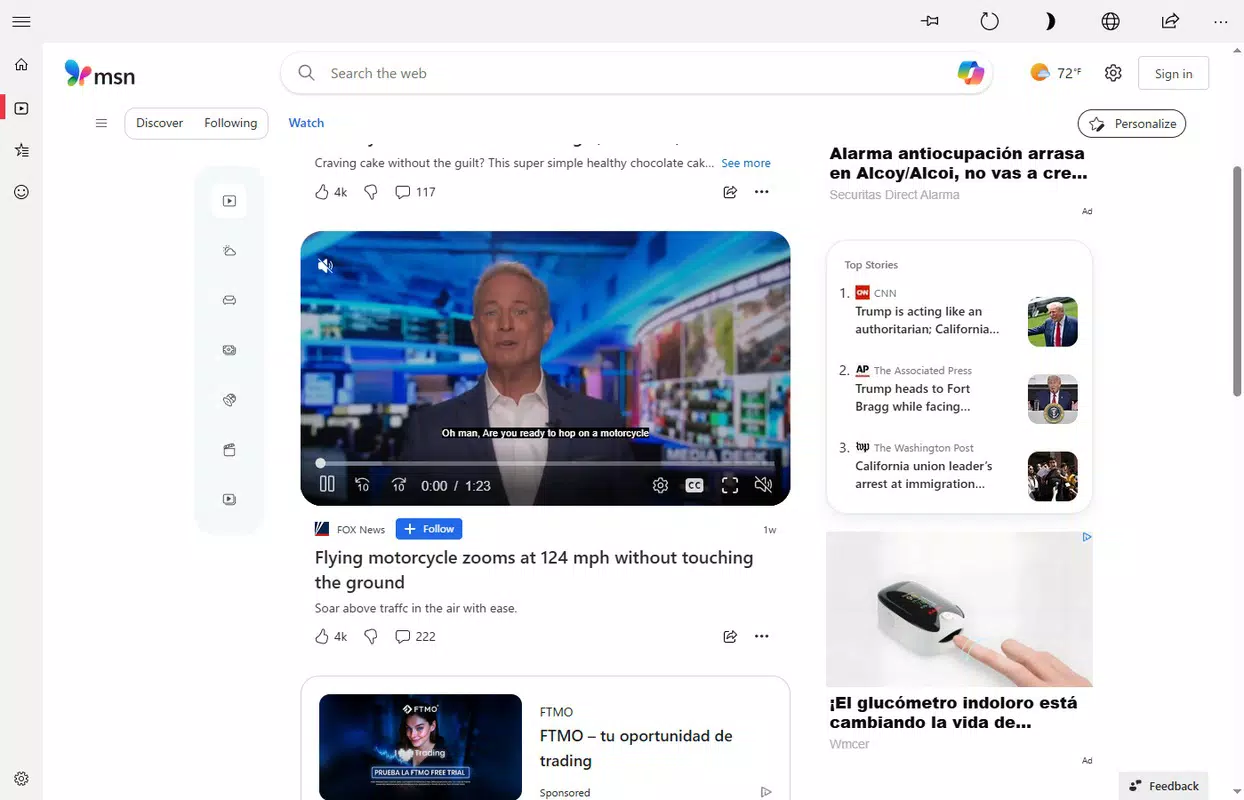This screenshot has width=1244, height=800.
Task: Click the search magnifier icon
Action: pos(307,73)
